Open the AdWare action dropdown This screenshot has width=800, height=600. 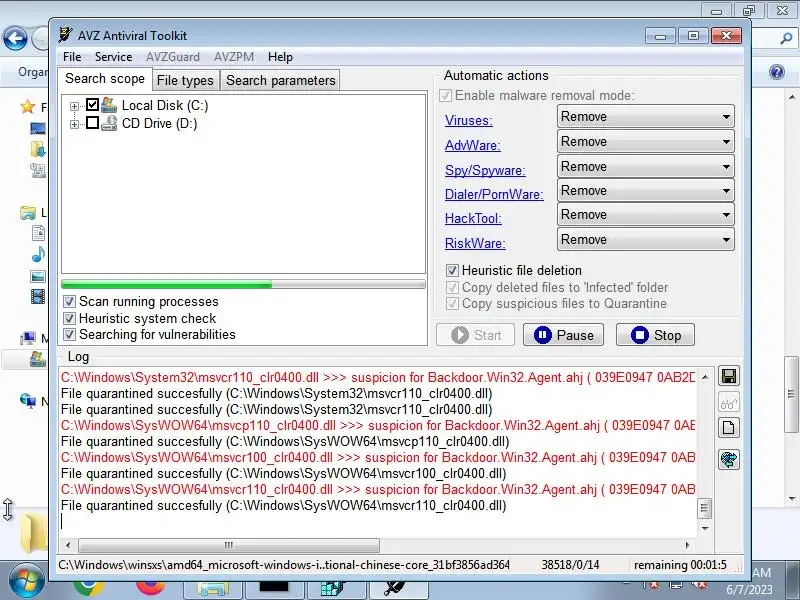(x=645, y=141)
